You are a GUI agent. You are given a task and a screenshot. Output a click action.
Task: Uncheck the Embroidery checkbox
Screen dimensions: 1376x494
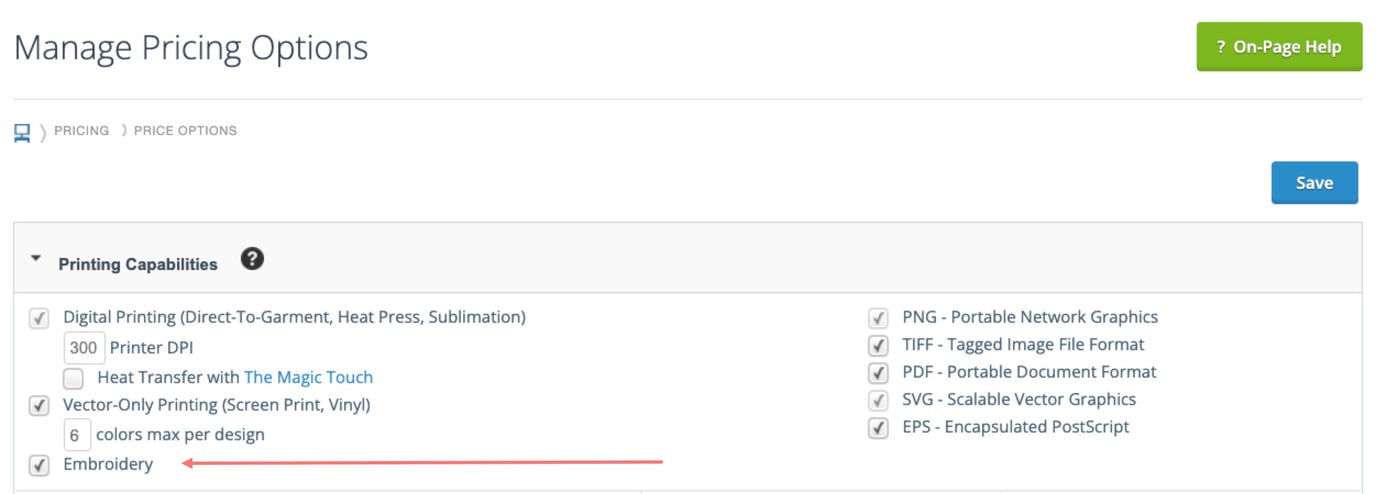(39, 466)
